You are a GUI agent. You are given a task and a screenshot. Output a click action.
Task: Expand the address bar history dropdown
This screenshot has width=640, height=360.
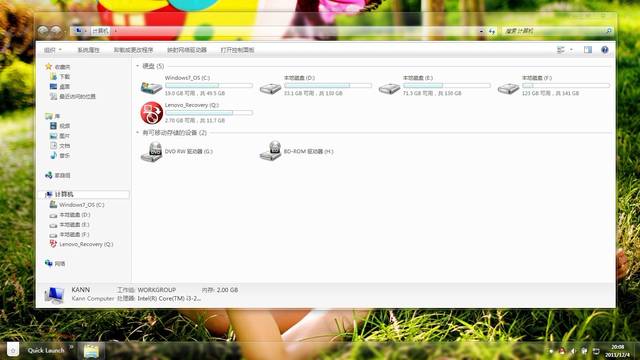(x=481, y=31)
